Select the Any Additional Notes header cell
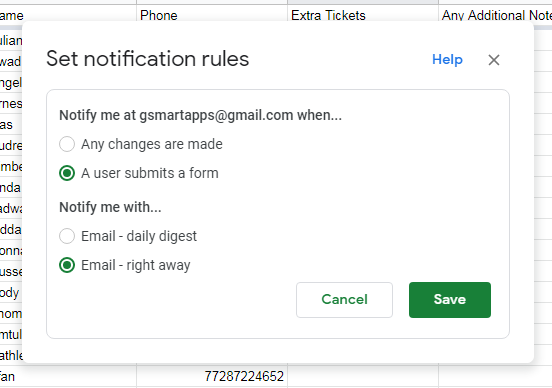 tap(495, 14)
